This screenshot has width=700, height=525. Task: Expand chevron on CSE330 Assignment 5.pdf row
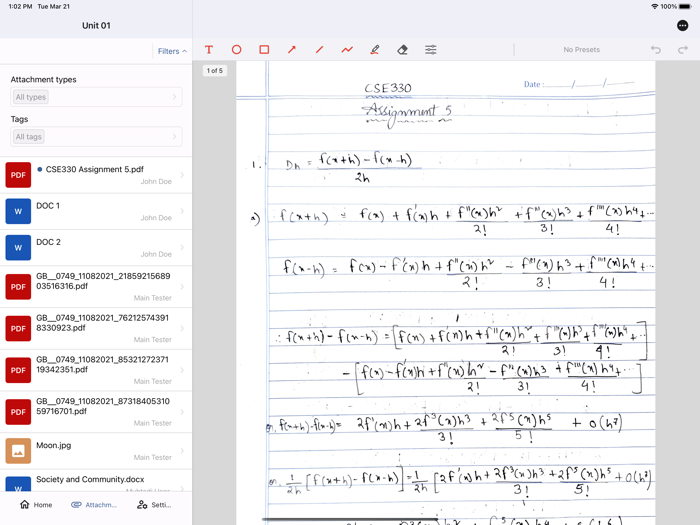[182, 175]
